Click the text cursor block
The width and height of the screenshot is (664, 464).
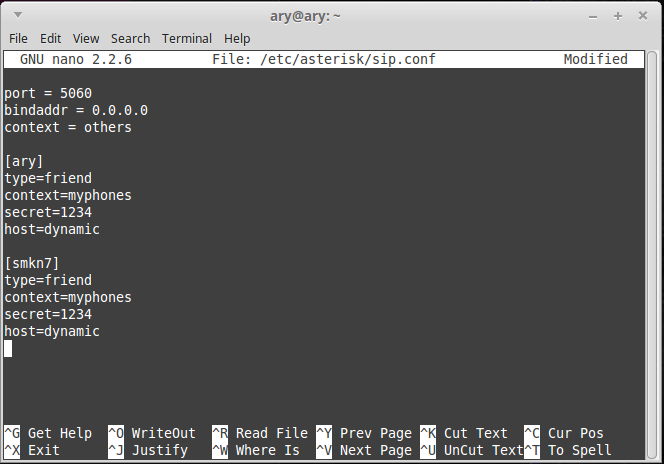pos(8,348)
